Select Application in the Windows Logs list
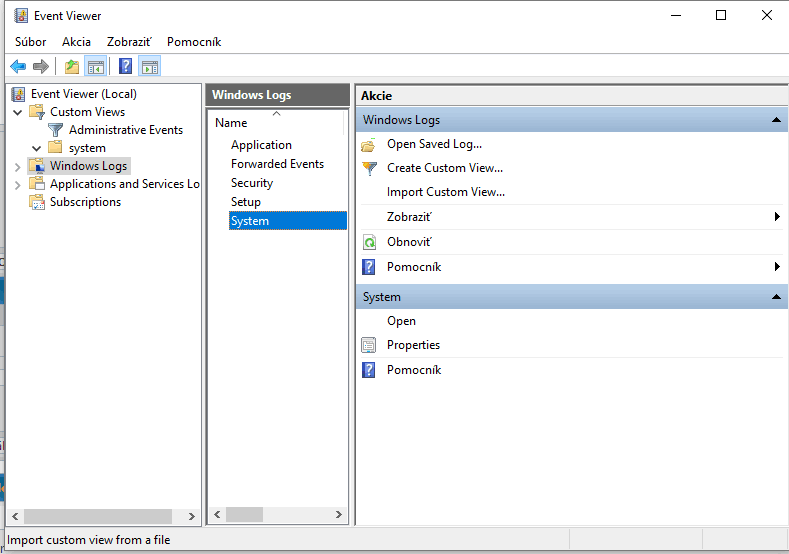The width and height of the screenshot is (789, 554). (261, 145)
